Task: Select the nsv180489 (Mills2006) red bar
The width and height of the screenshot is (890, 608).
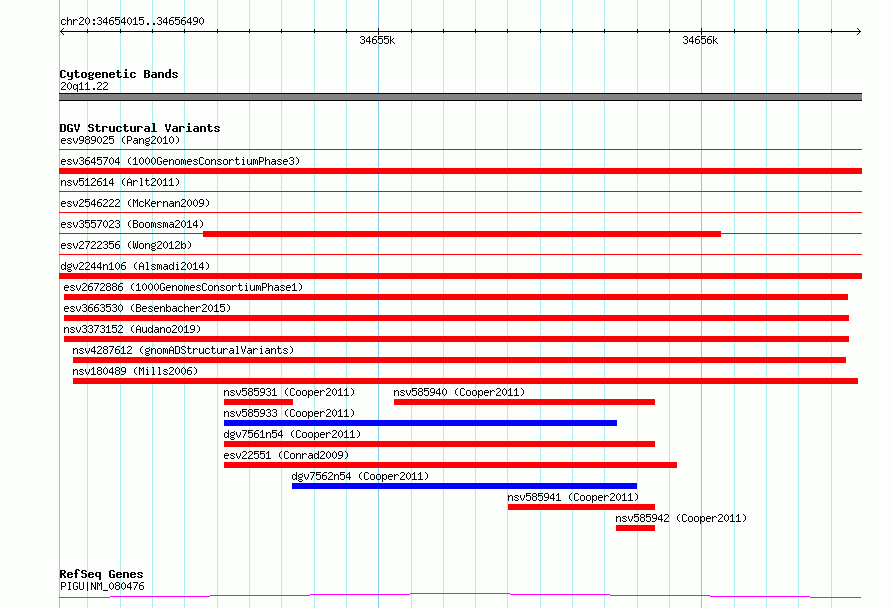Action: pos(465,381)
